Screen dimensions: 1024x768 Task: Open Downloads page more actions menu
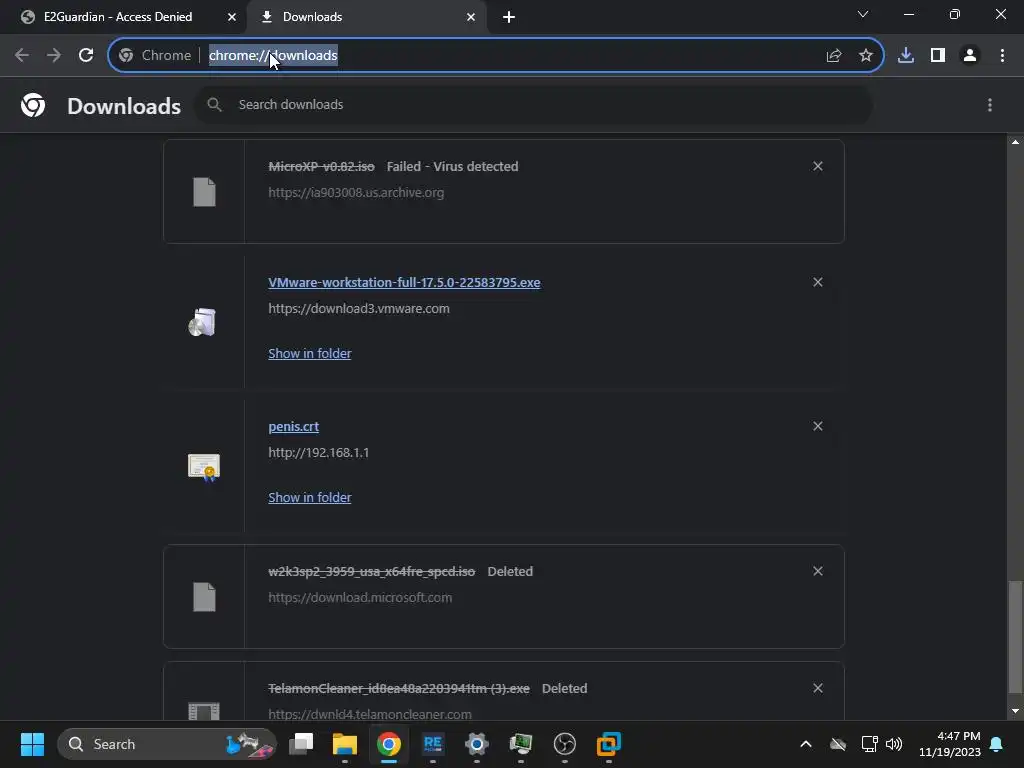point(990,105)
